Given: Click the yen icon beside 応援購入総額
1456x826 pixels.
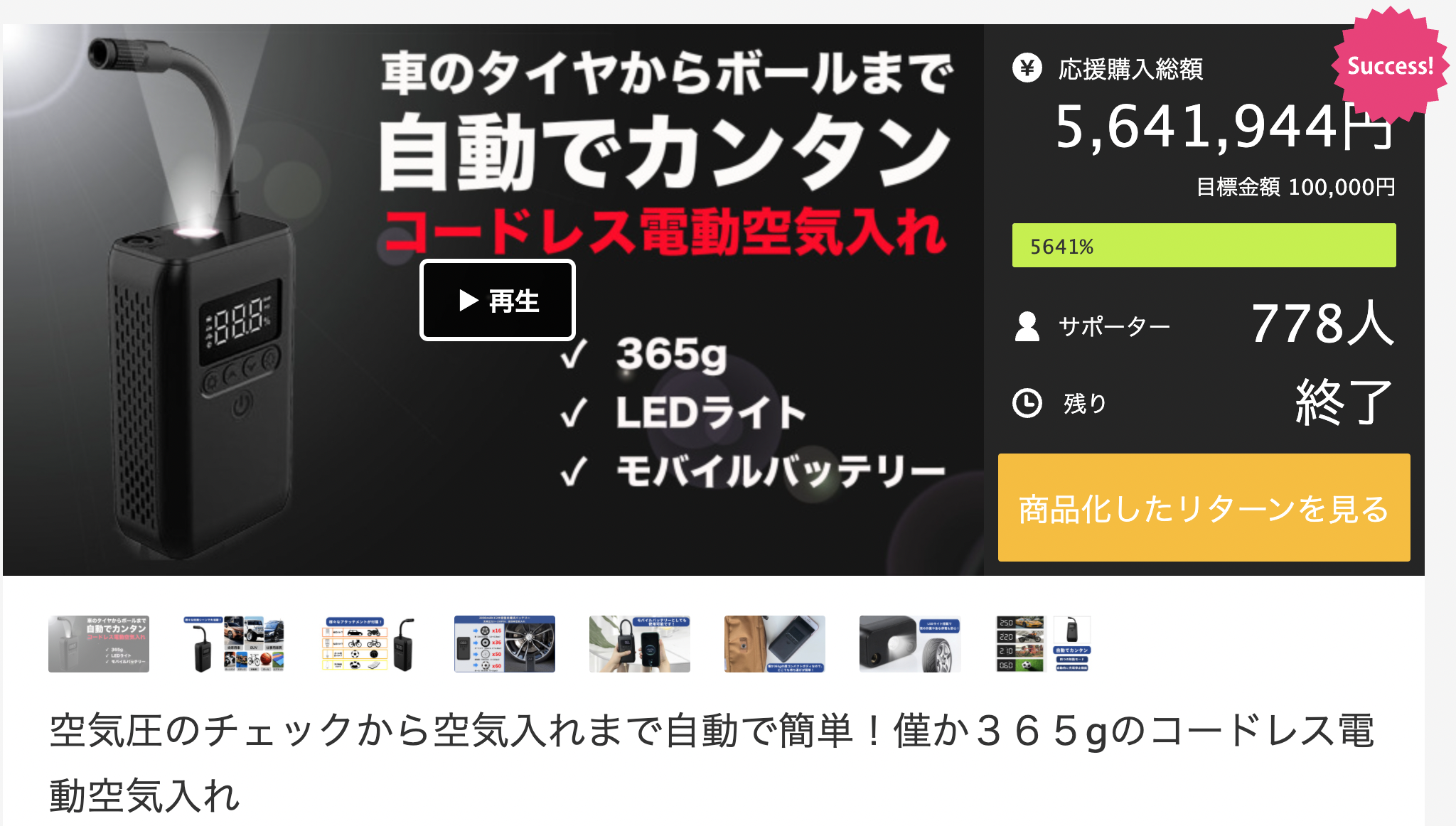Looking at the screenshot, I should point(1027,68).
